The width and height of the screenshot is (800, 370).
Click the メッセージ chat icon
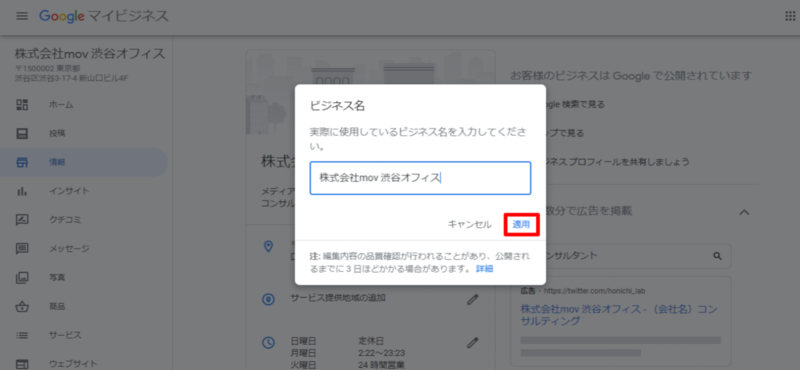click(22, 249)
